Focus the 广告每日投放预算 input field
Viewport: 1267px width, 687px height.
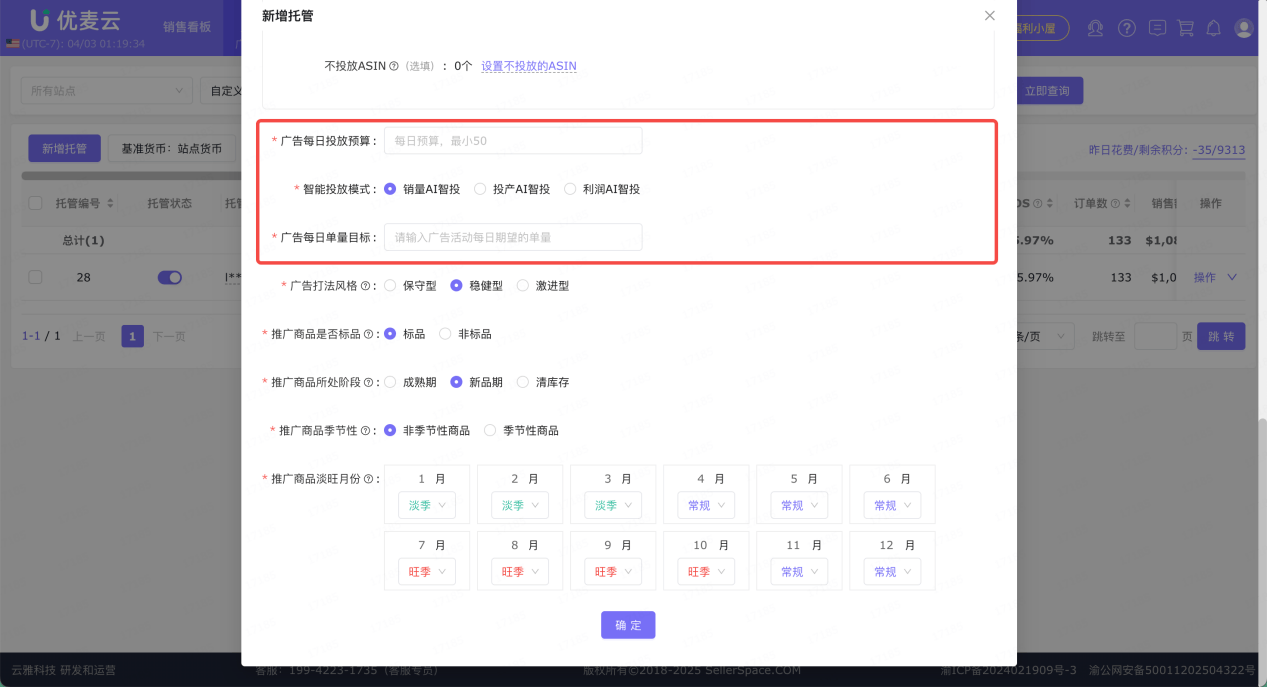(x=513, y=141)
